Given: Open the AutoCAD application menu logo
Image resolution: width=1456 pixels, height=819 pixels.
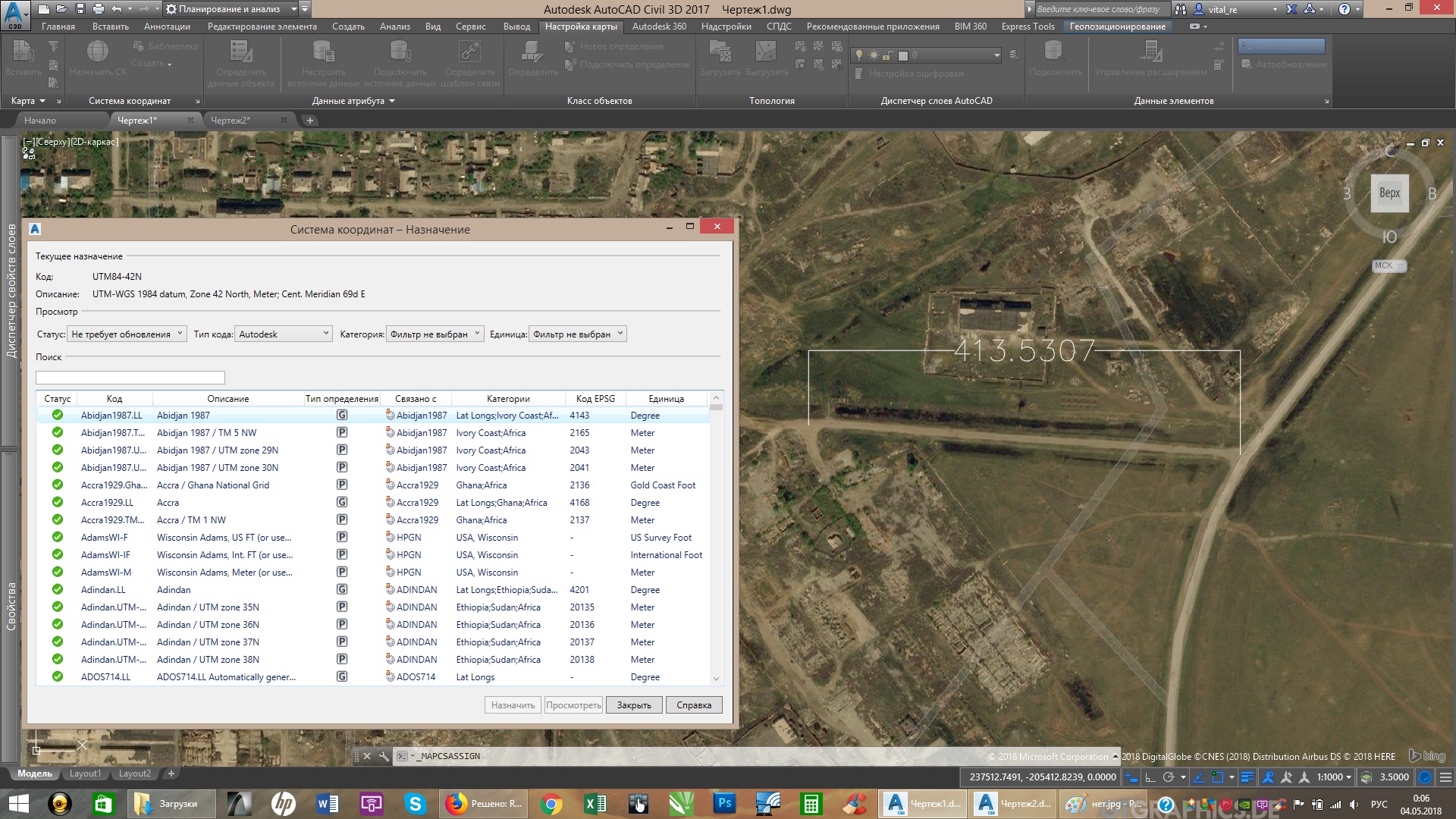Looking at the screenshot, I should coord(14,14).
